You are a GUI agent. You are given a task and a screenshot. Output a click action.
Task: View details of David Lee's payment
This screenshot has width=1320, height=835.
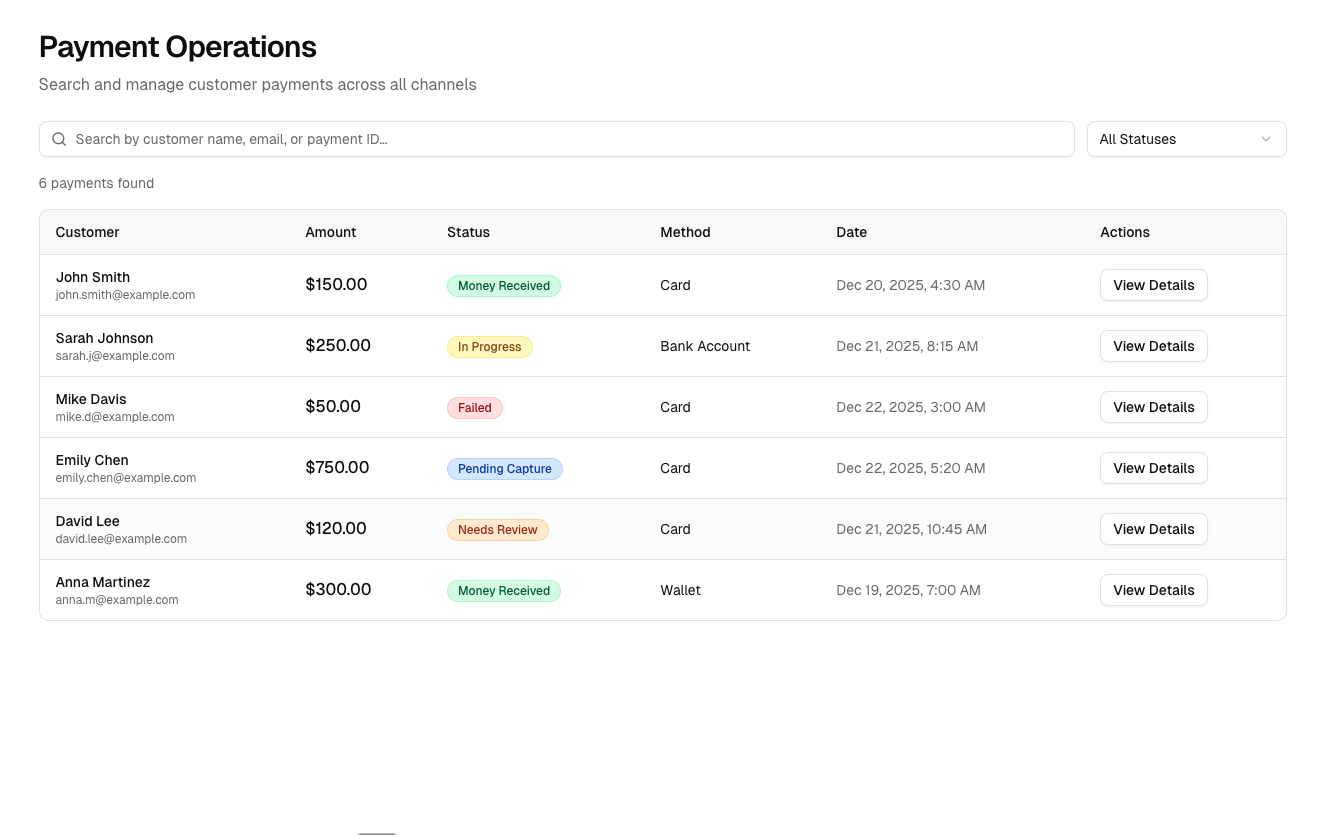[1153, 529]
